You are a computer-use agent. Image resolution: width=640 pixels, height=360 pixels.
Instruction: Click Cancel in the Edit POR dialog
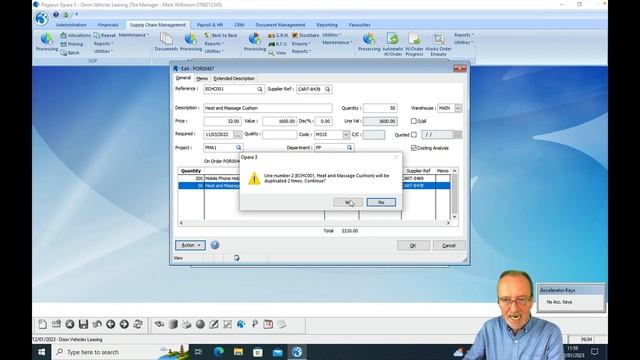click(x=449, y=245)
